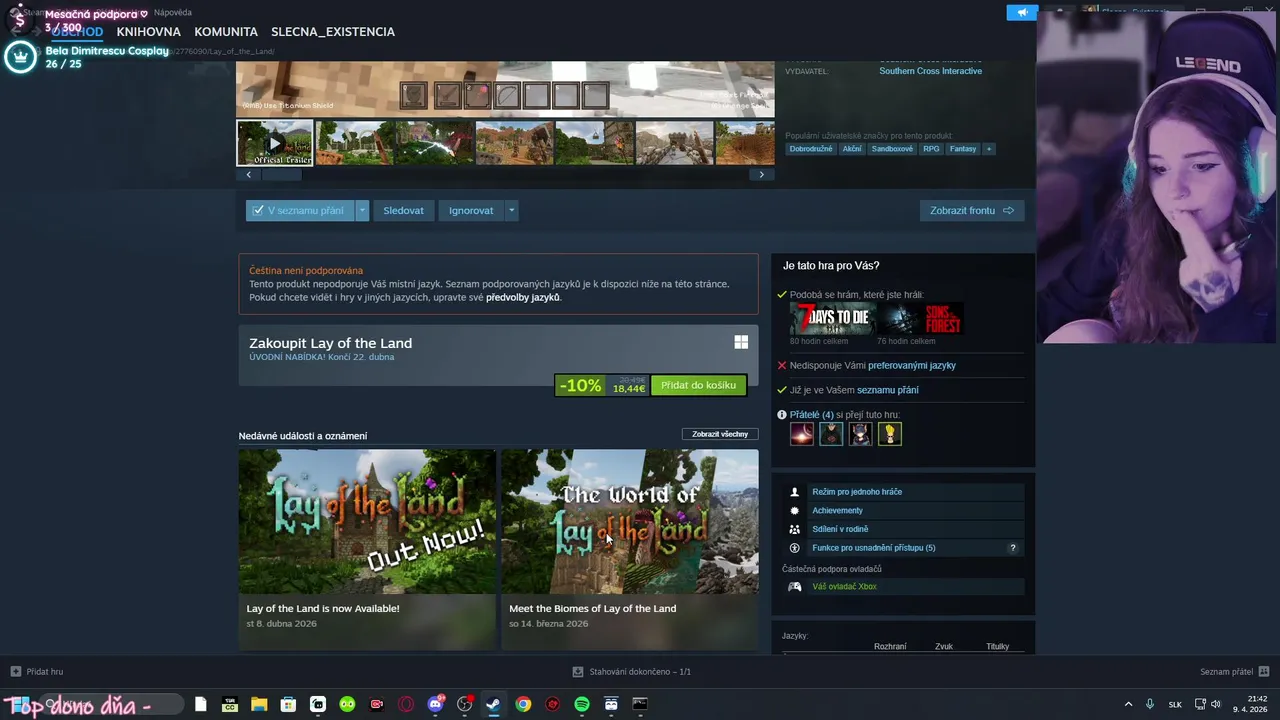1280x720 pixels.
Task: Go to previous screenshot thumbnail with left arrow
Action: coord(249,174)
